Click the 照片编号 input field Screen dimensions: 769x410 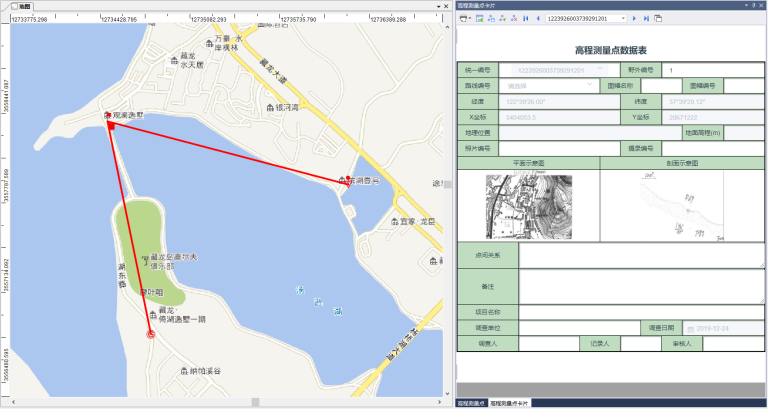559,149
